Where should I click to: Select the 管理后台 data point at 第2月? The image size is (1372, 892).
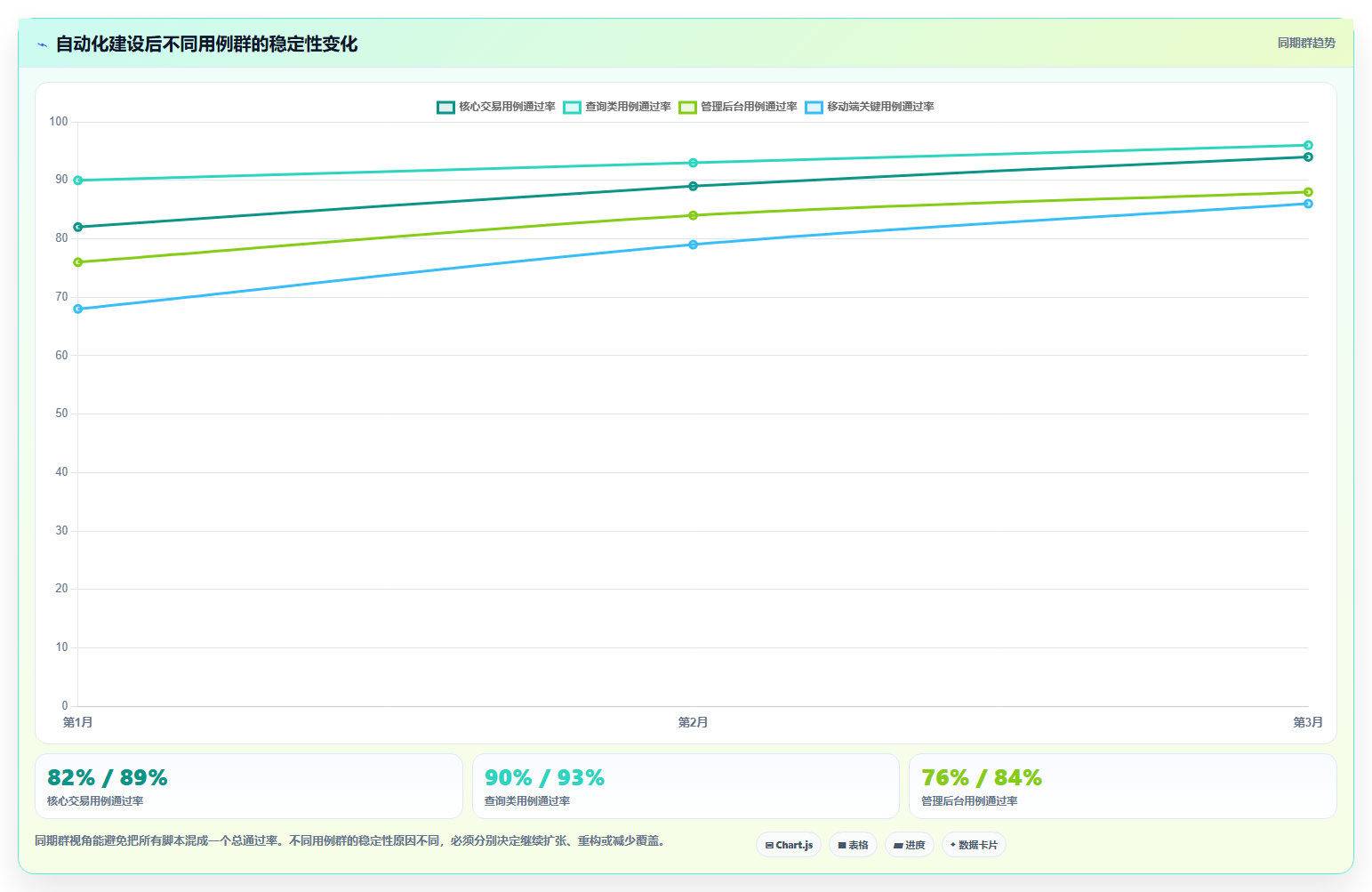(694, 215)
